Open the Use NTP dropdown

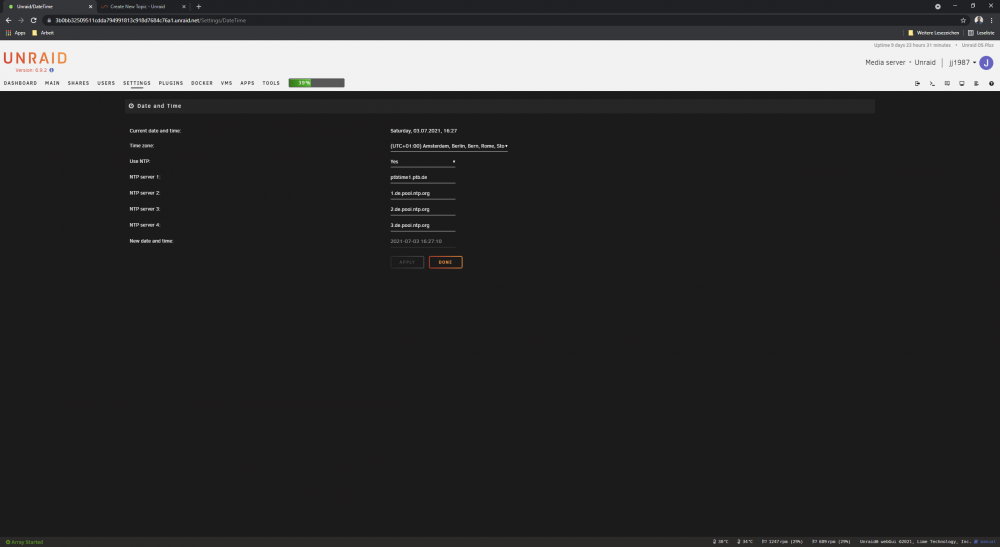click(423, 161)
